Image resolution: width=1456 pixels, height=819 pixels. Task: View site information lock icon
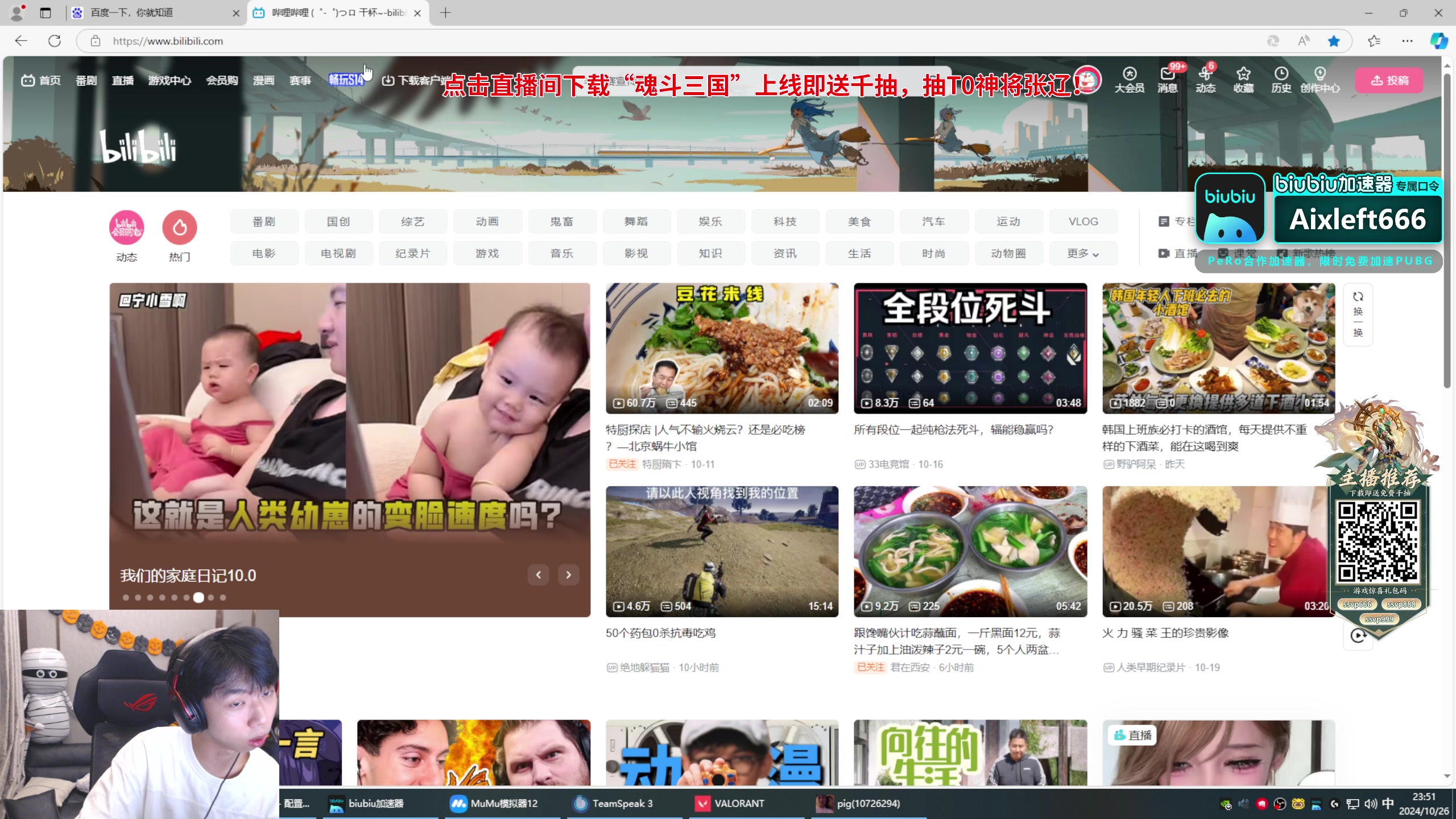click(x=96, y=41)
